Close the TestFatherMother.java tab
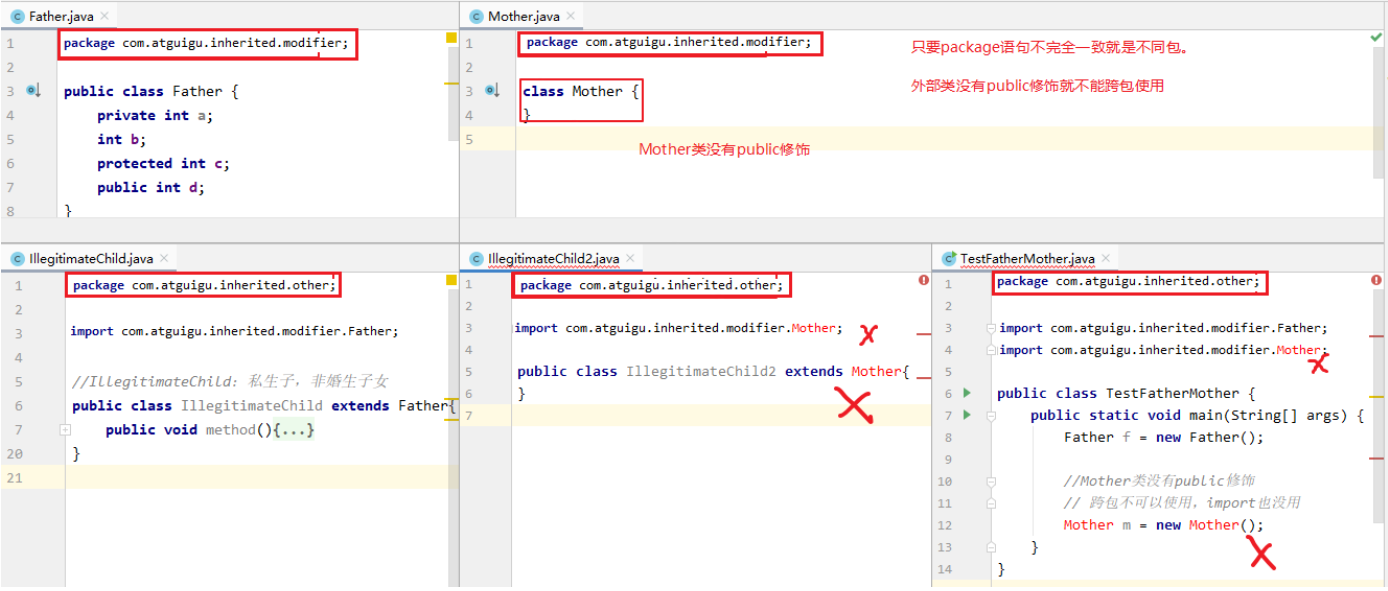This screenshot has width=1388, height=591. tap(1107, 259)
